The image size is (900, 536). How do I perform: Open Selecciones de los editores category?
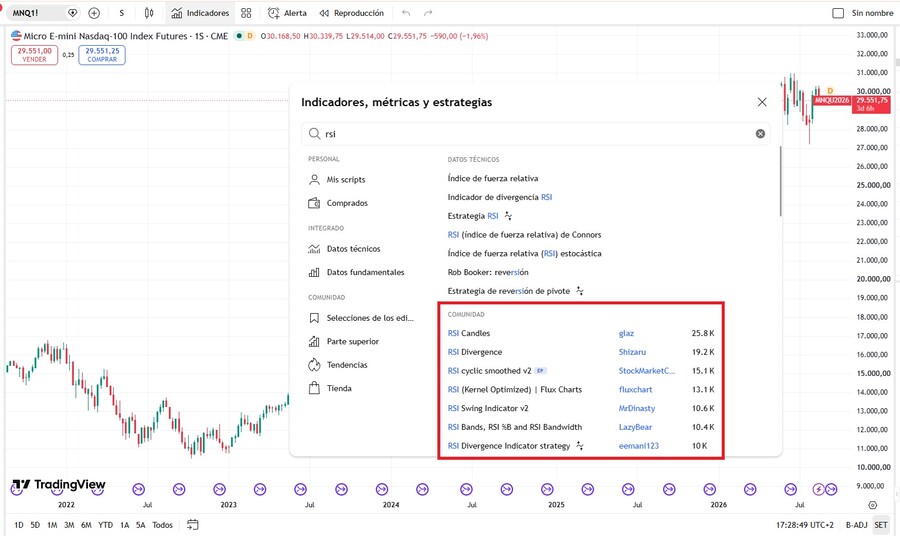[370, 318]
